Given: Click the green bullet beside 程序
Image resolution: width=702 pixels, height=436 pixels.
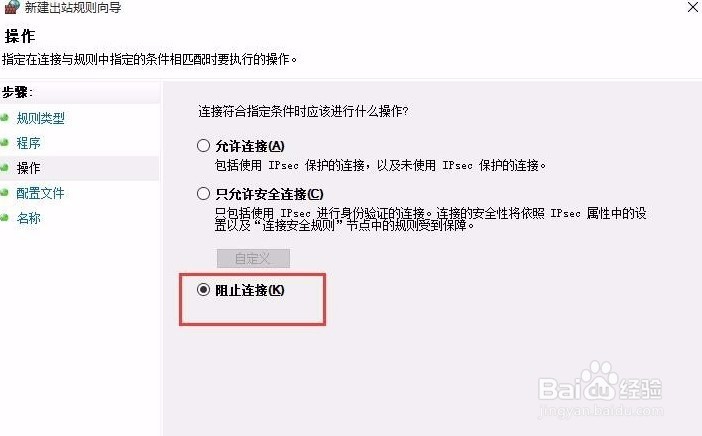Looking at the screenshot, I should coord(4,143).
